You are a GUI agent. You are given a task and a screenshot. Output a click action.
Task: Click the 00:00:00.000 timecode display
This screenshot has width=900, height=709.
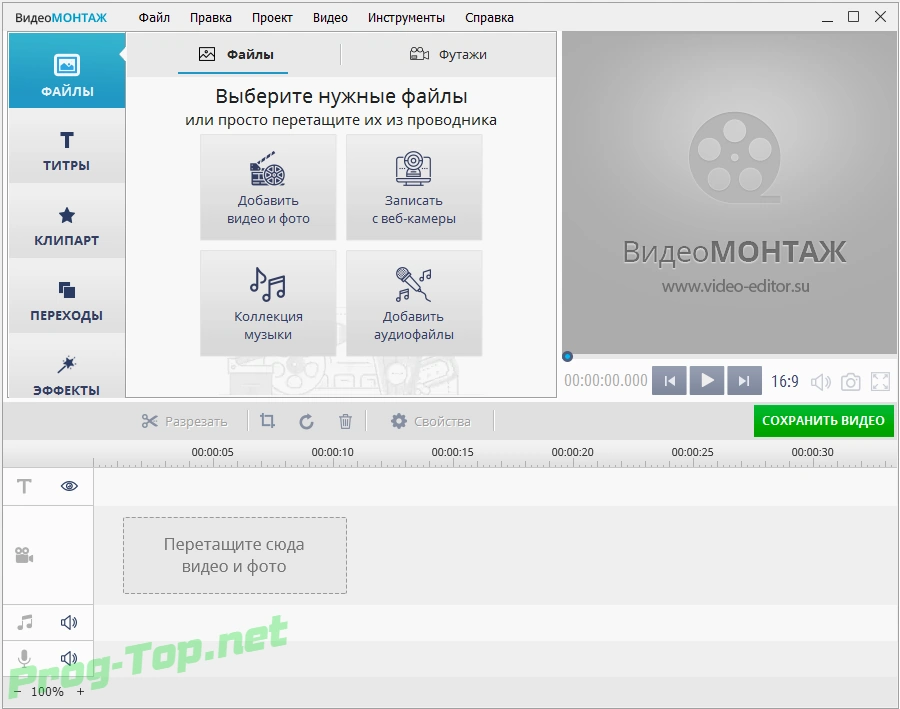606,381
